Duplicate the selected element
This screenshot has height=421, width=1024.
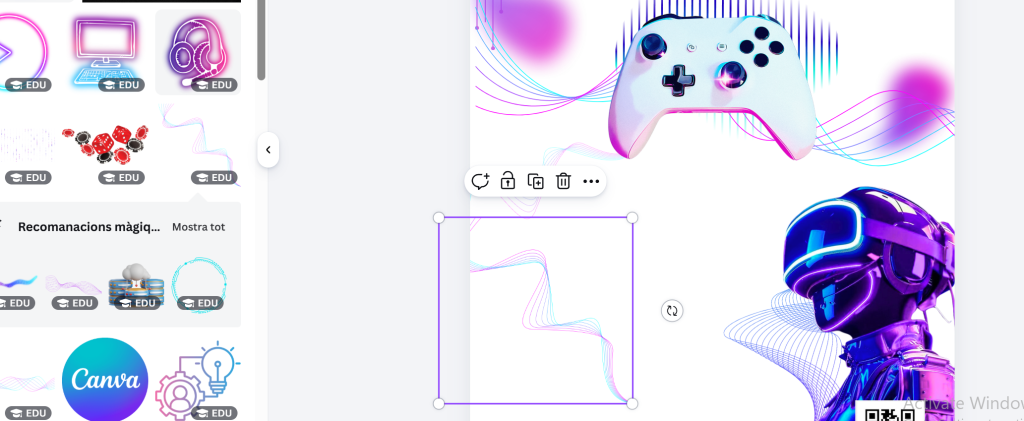[x=536, y=181]
